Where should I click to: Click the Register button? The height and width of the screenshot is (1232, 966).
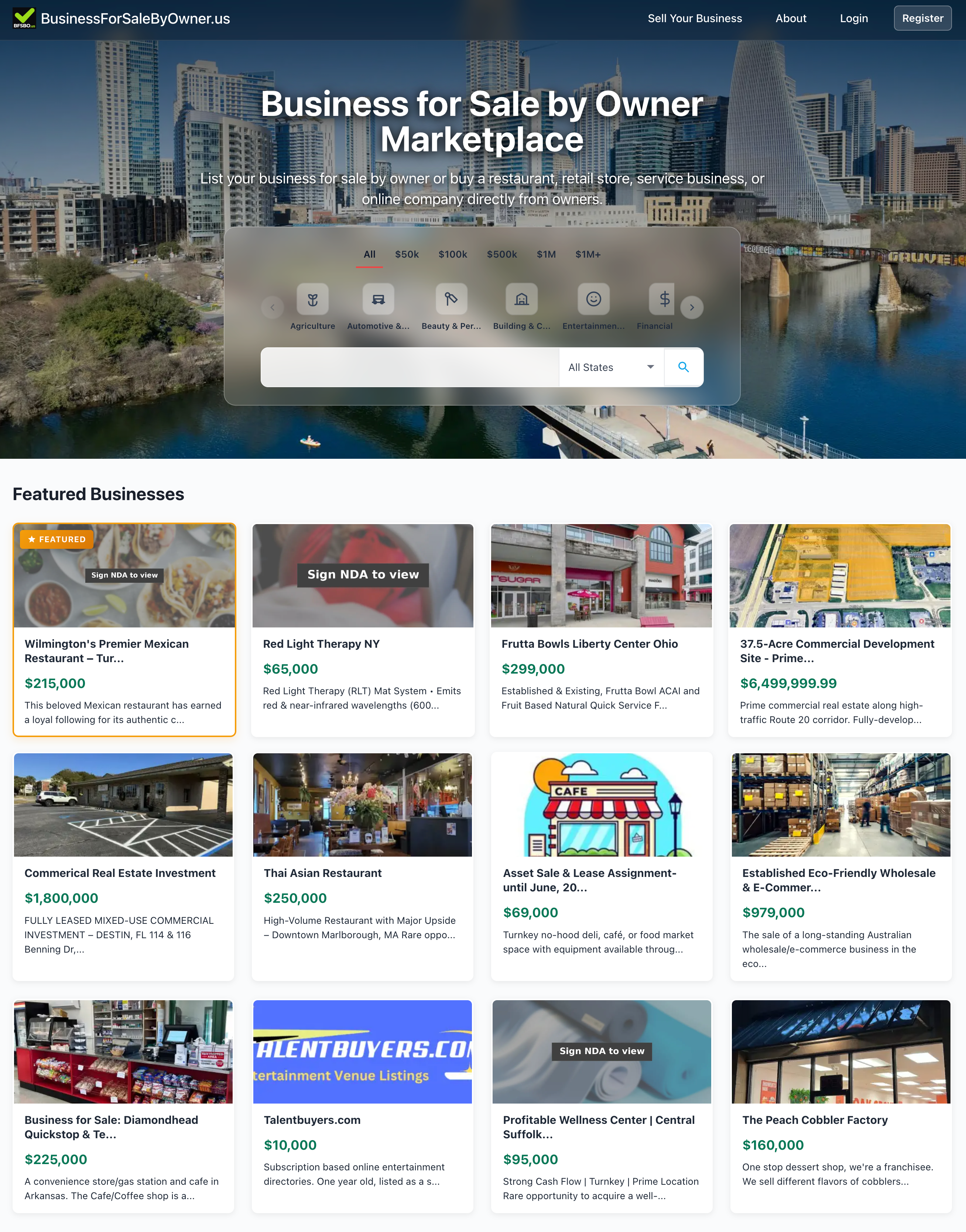(x=922, y=18)
